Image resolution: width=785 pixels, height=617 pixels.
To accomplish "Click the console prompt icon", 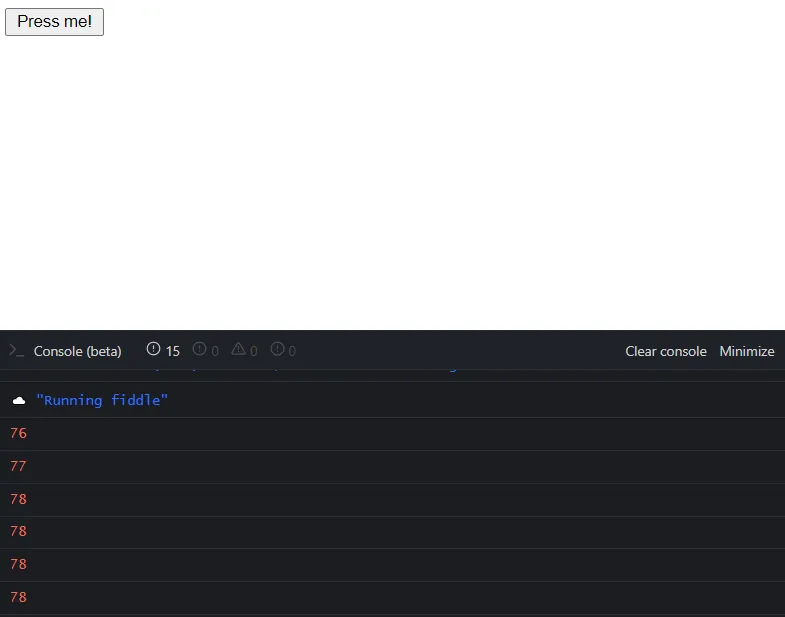I will (17, 351).
